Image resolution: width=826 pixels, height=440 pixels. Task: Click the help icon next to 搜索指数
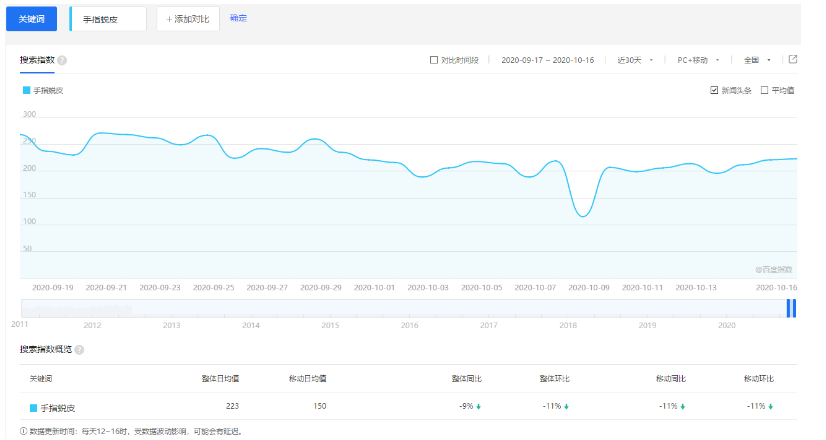click(62, 61)
